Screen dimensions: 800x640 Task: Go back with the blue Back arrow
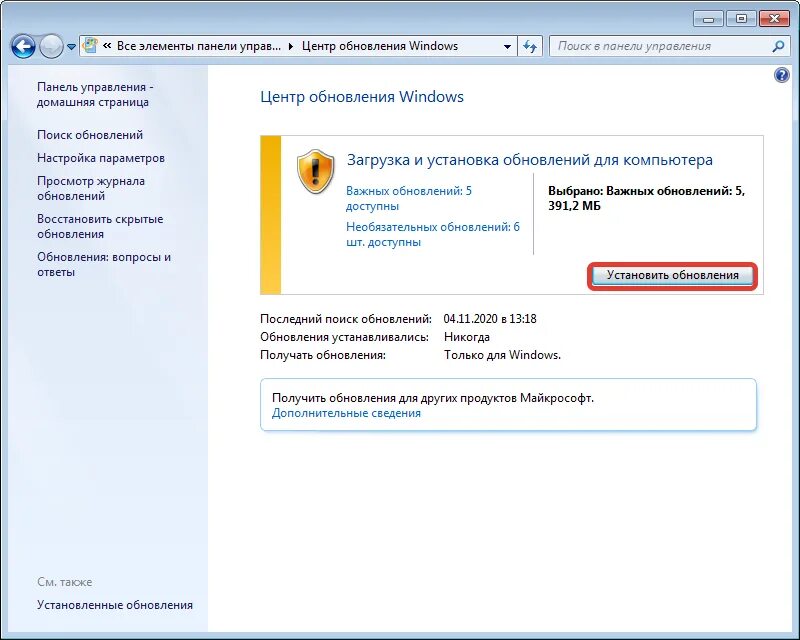click(x=23, y=47)
